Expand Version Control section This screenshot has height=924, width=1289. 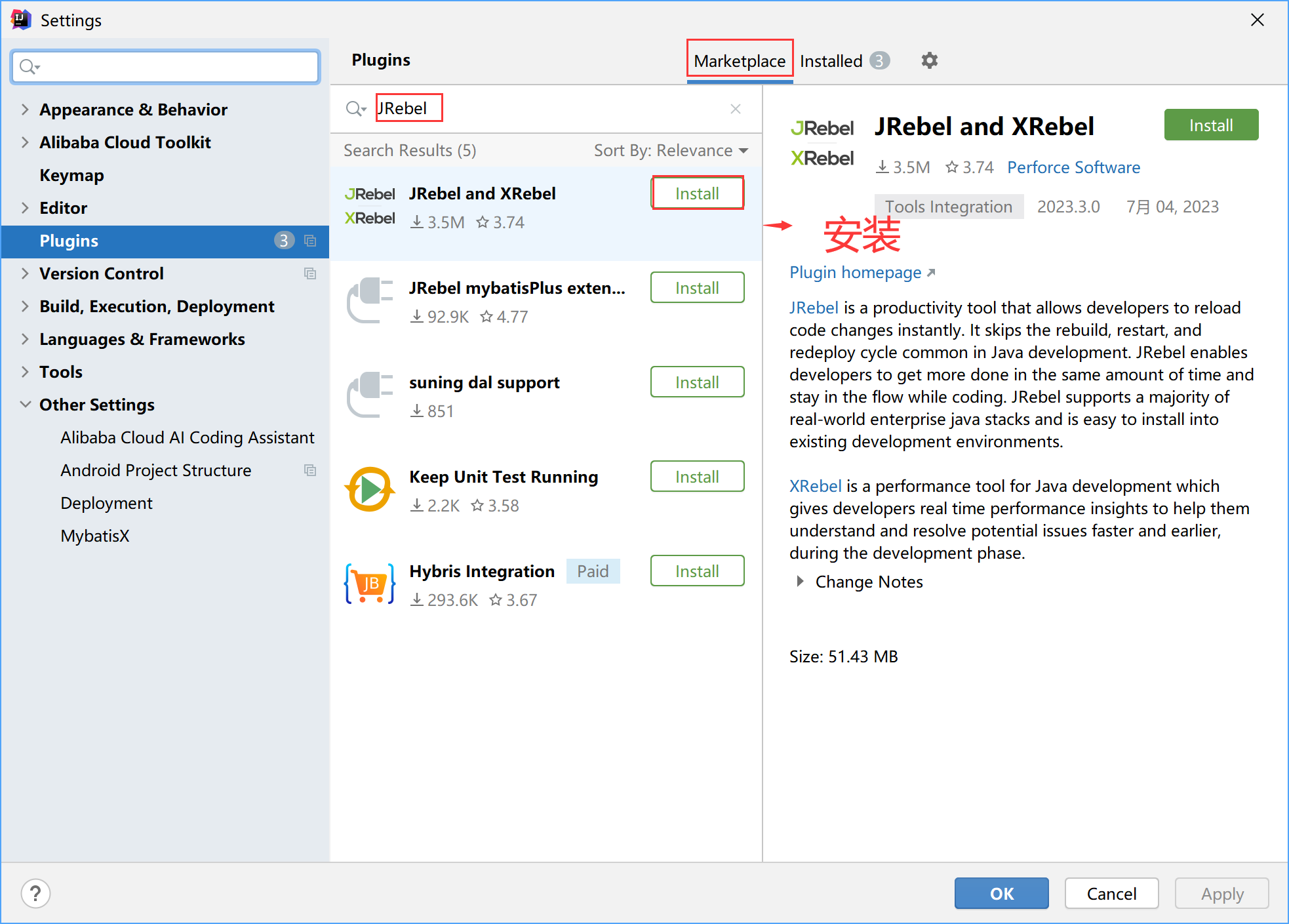click(x=25, y=273)
